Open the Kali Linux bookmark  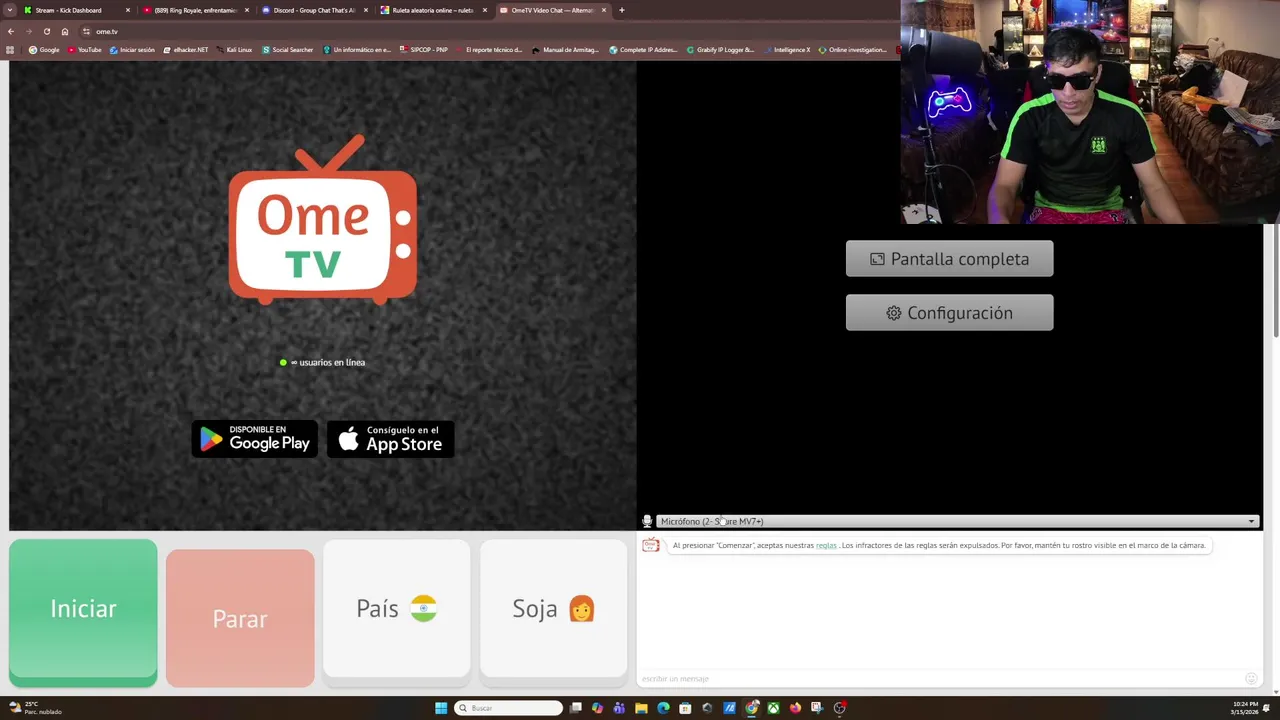(x=235, y=49)
